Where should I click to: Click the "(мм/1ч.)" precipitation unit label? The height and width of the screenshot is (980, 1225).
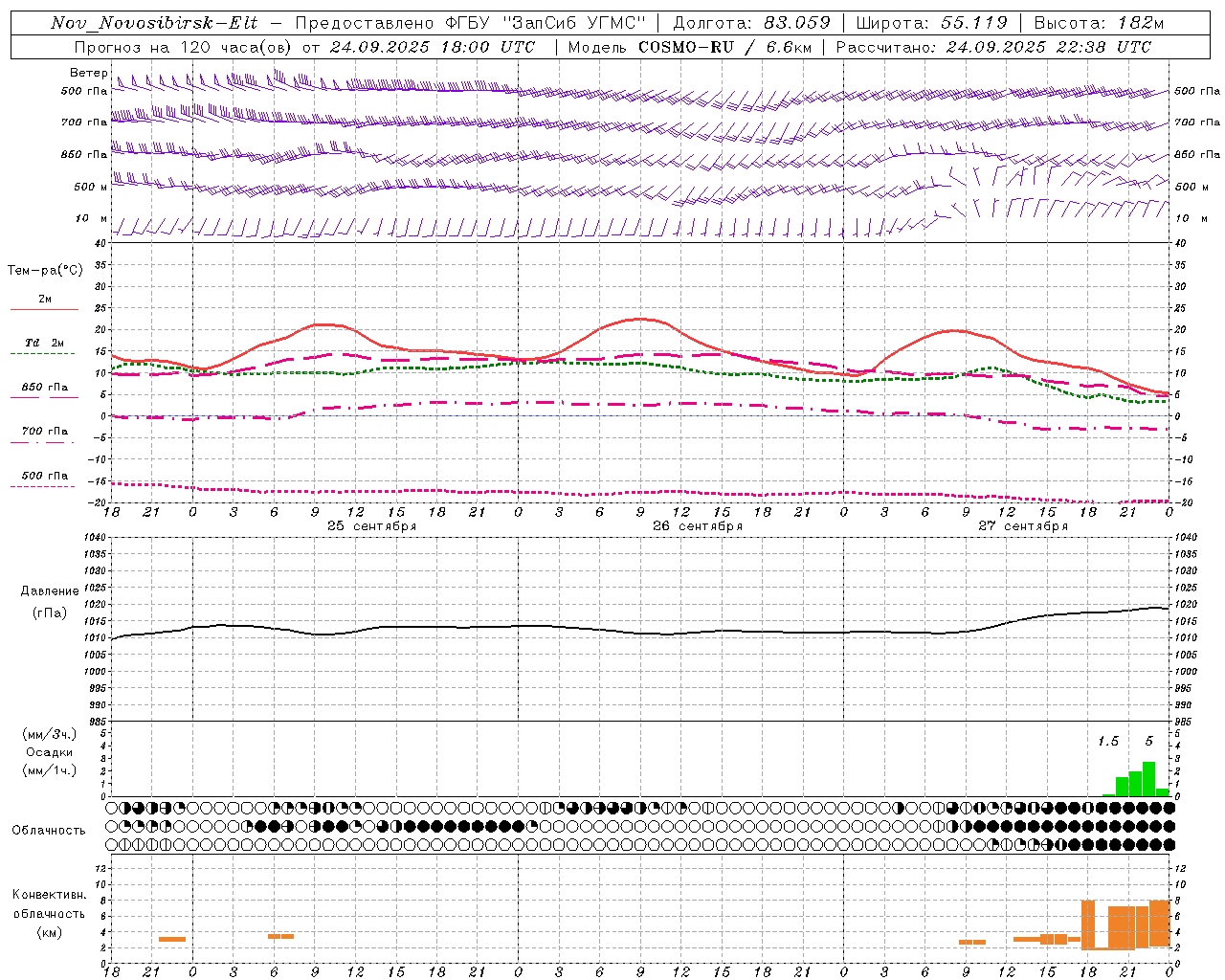pyautogui.click(x=50, y=770)
